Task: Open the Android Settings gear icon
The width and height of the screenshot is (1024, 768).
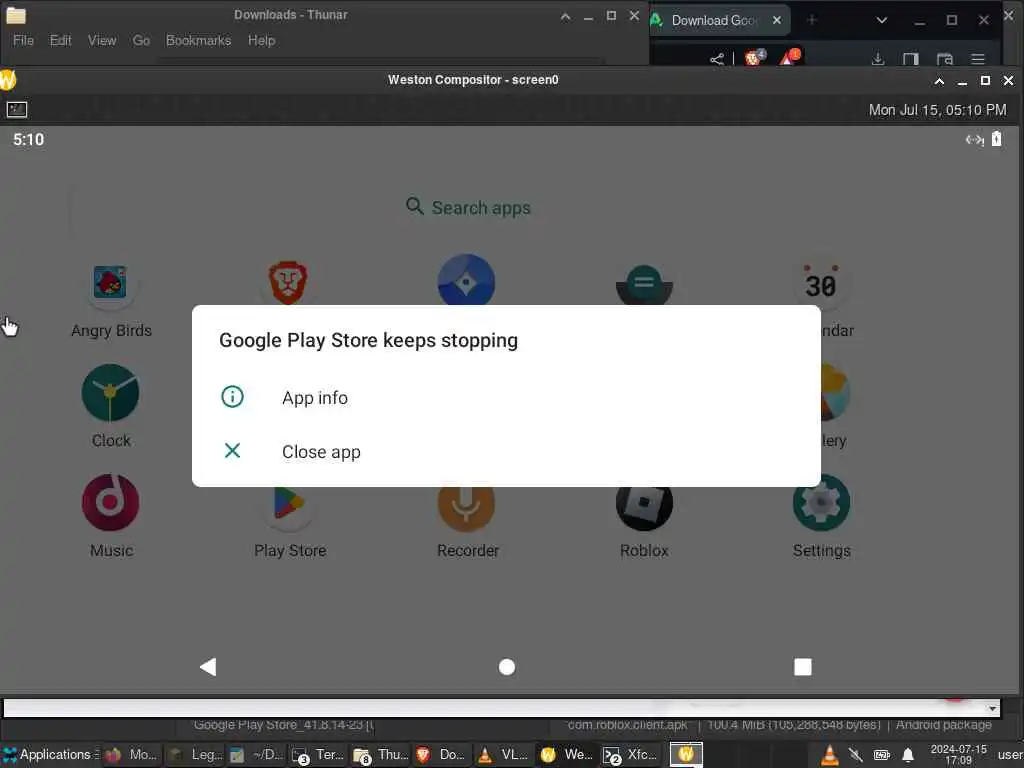Action: pos(821,502)
